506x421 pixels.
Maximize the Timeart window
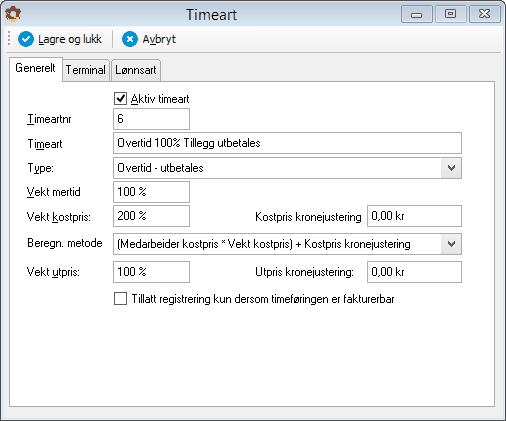[450, 14]
